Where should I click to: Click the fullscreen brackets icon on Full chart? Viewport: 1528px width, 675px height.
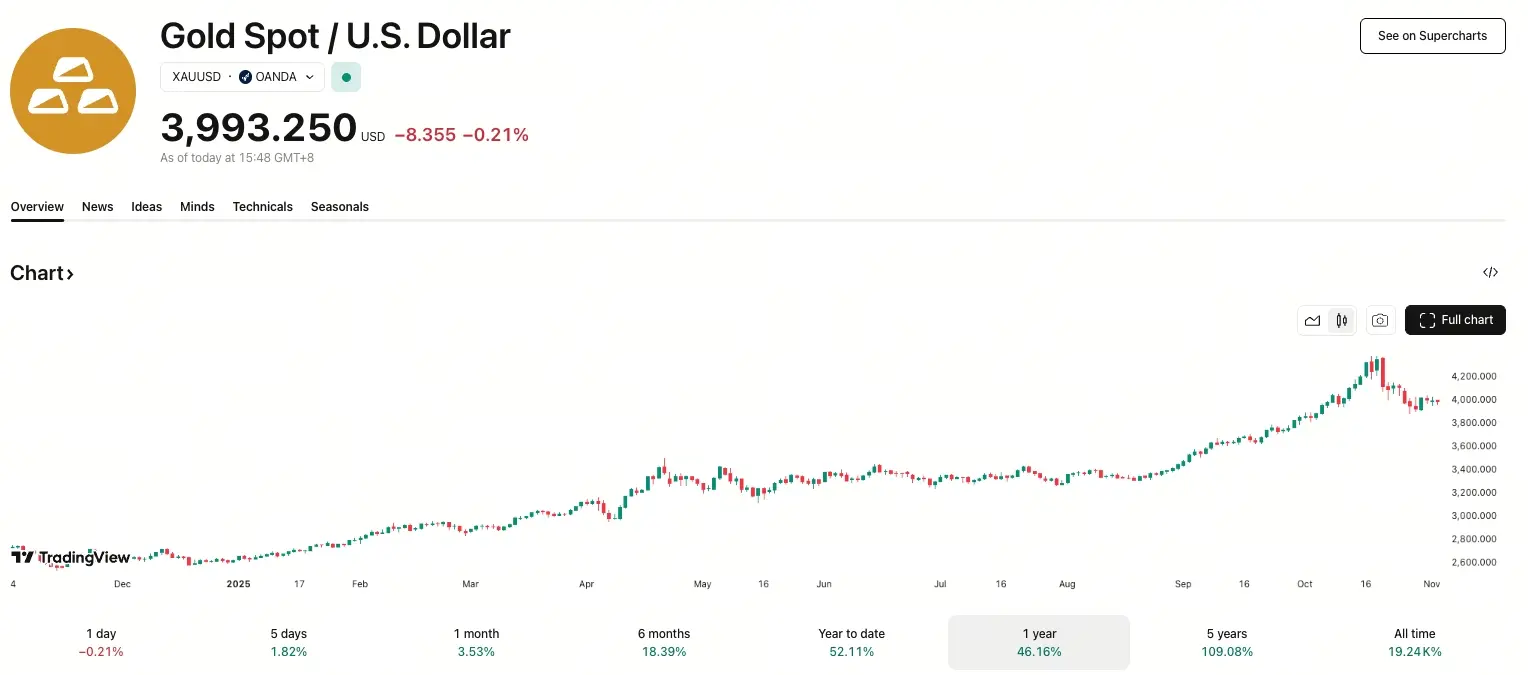pos(1427,320)
